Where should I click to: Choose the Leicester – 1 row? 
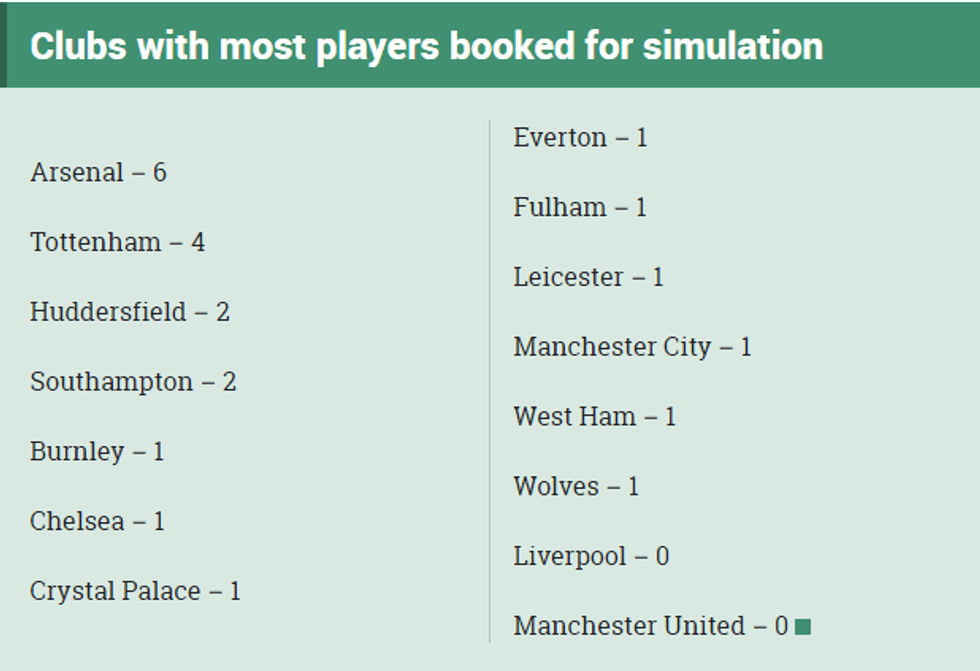click(x=588, y=277)
